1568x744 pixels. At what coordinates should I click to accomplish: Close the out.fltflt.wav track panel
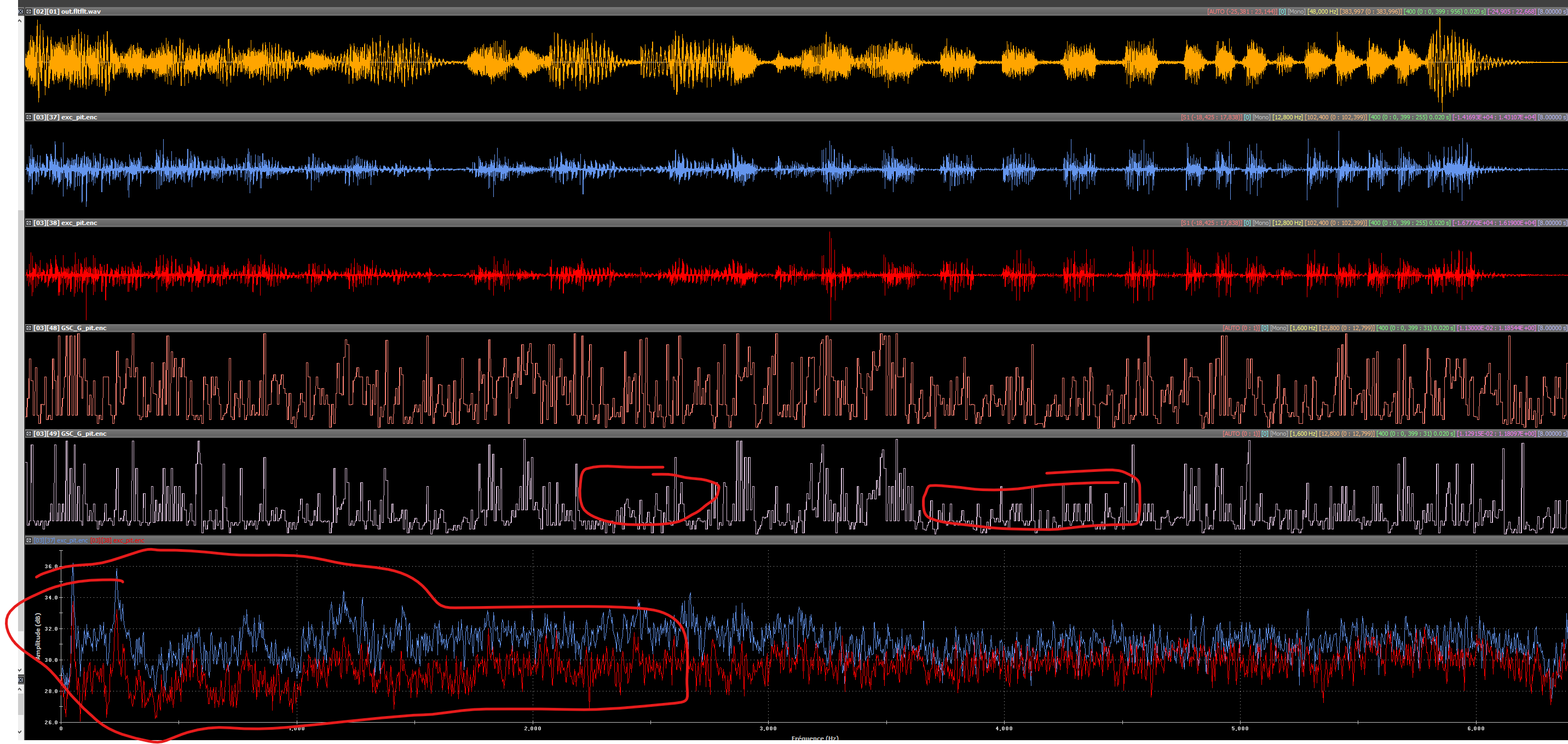click(x=20, y=11)
